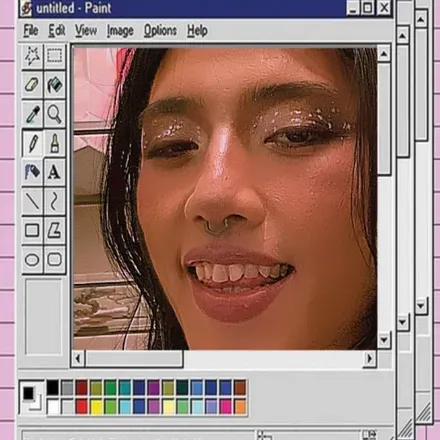
Task: Click the canvas vertical scrollbar down arrow
Action: tap(384, 340)
